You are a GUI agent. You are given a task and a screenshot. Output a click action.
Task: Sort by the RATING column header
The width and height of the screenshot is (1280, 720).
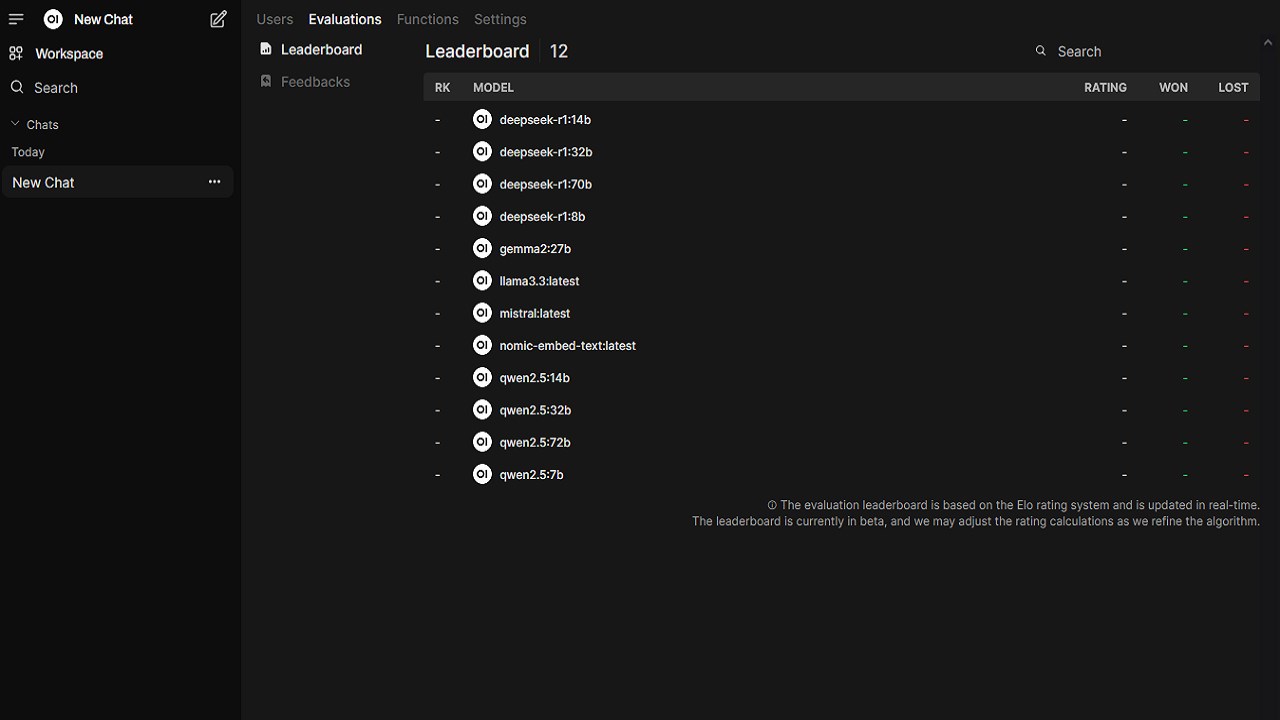[x=1105, y=87]
